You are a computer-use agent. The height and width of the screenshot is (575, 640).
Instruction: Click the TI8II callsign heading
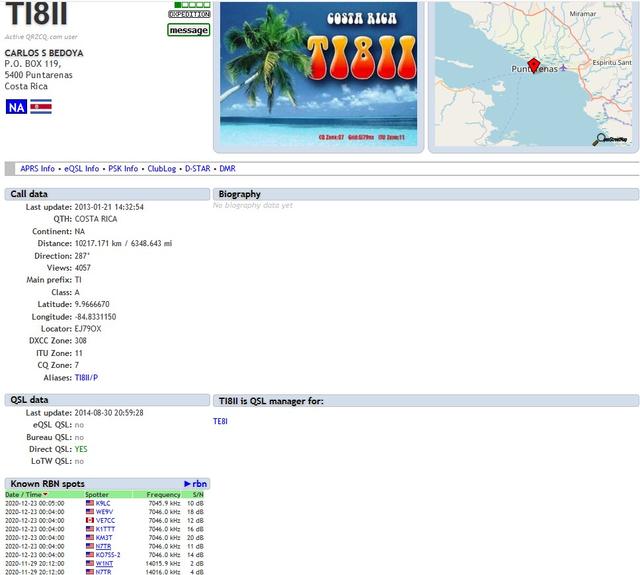[36, 14]
